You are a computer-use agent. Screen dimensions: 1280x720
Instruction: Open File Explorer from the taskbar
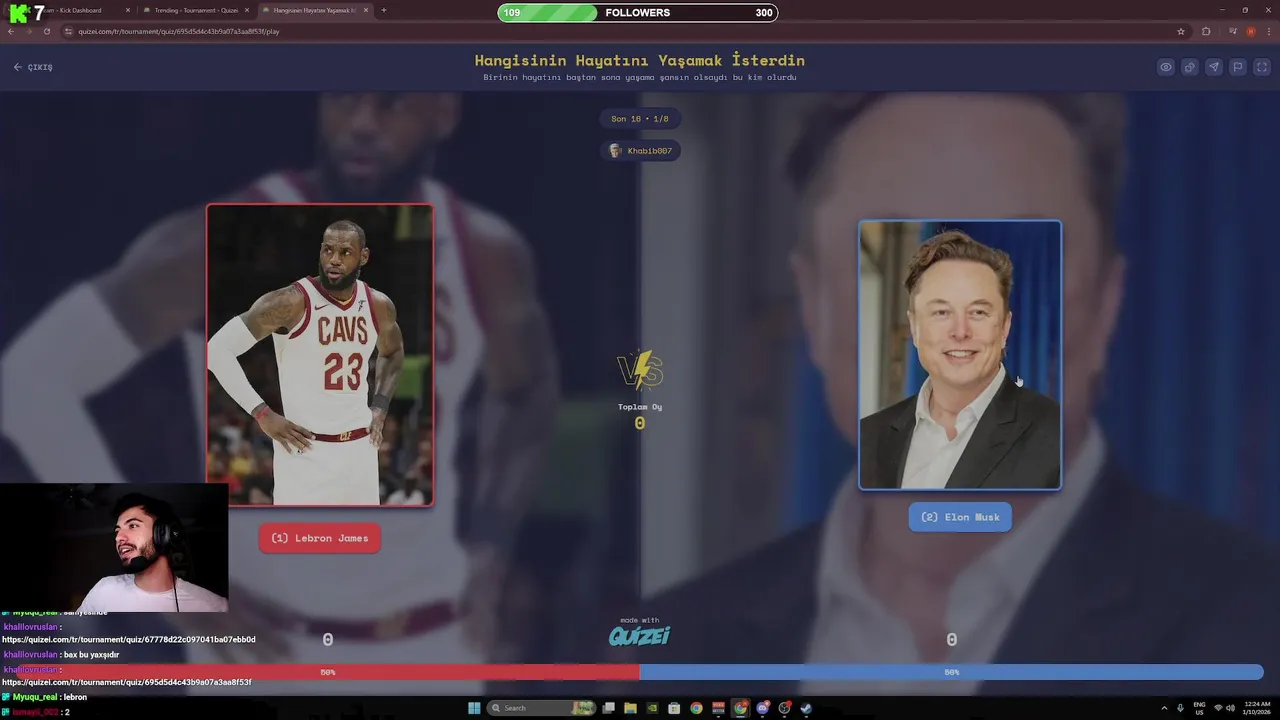pos(630,708)
